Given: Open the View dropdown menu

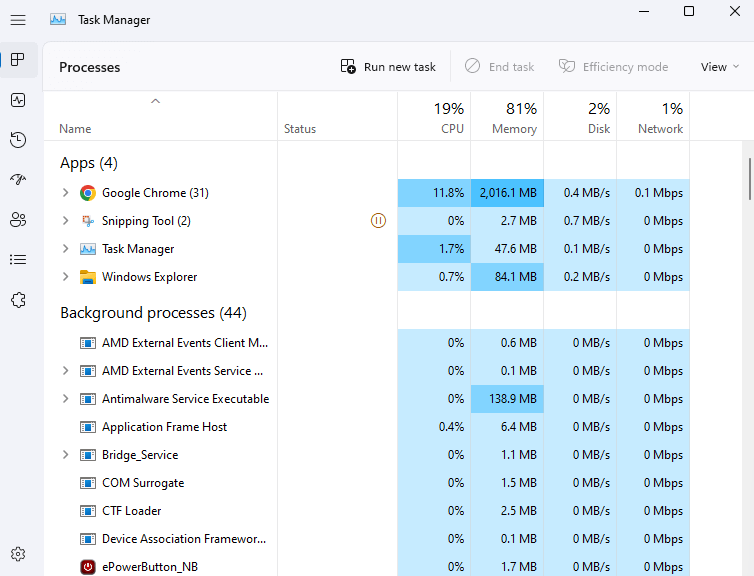Looking at the screenshot, I should coord(720,67).
